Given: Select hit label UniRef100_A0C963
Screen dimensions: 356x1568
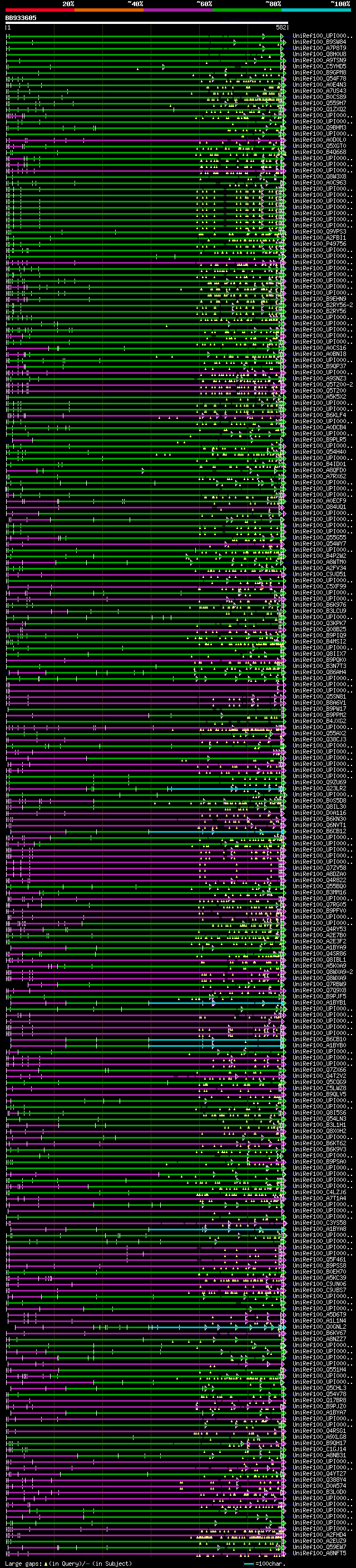Looking at the screenshot, I should [319, 182].
